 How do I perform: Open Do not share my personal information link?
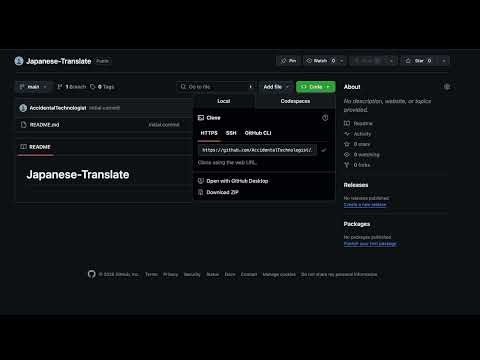pyautogui.click(x=339, y=274)
